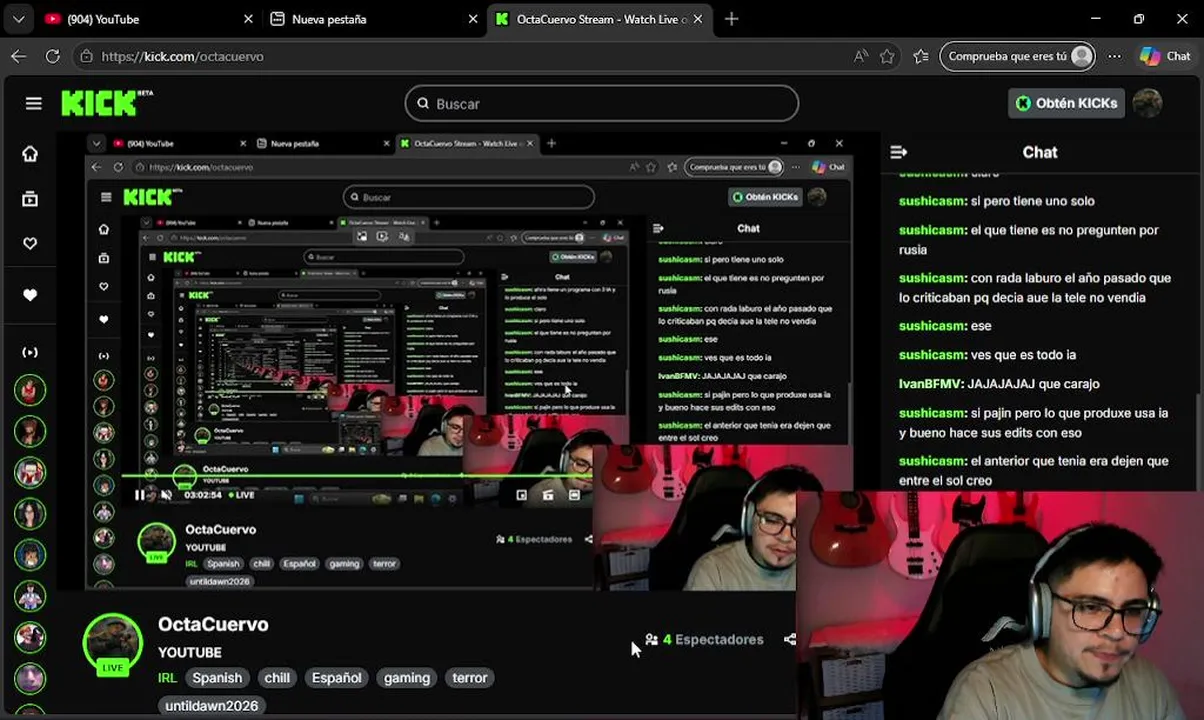Click the 03:02:54 timestamp in streamed player
Viewport: 1204px width, 720px height.
pos(203,495)
